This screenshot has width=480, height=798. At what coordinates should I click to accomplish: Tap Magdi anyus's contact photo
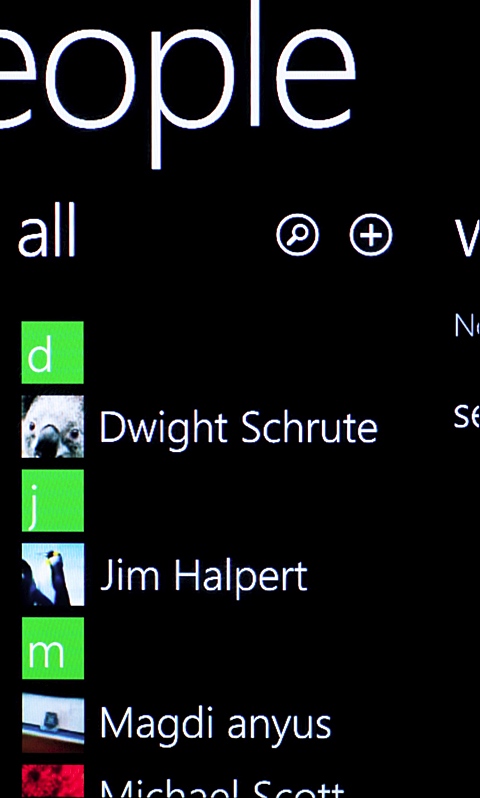pyautogui.click(x=53, y=722)
